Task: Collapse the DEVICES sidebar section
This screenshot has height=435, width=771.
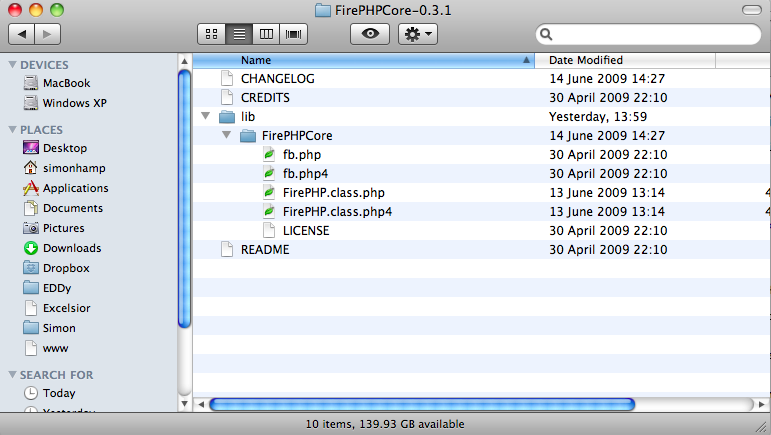Action: pos(13,64)
